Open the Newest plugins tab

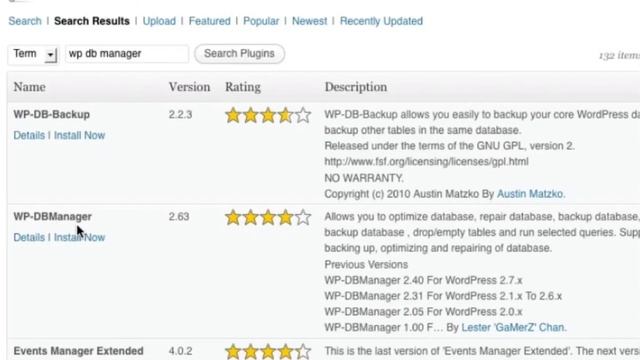tap(309, 21)
